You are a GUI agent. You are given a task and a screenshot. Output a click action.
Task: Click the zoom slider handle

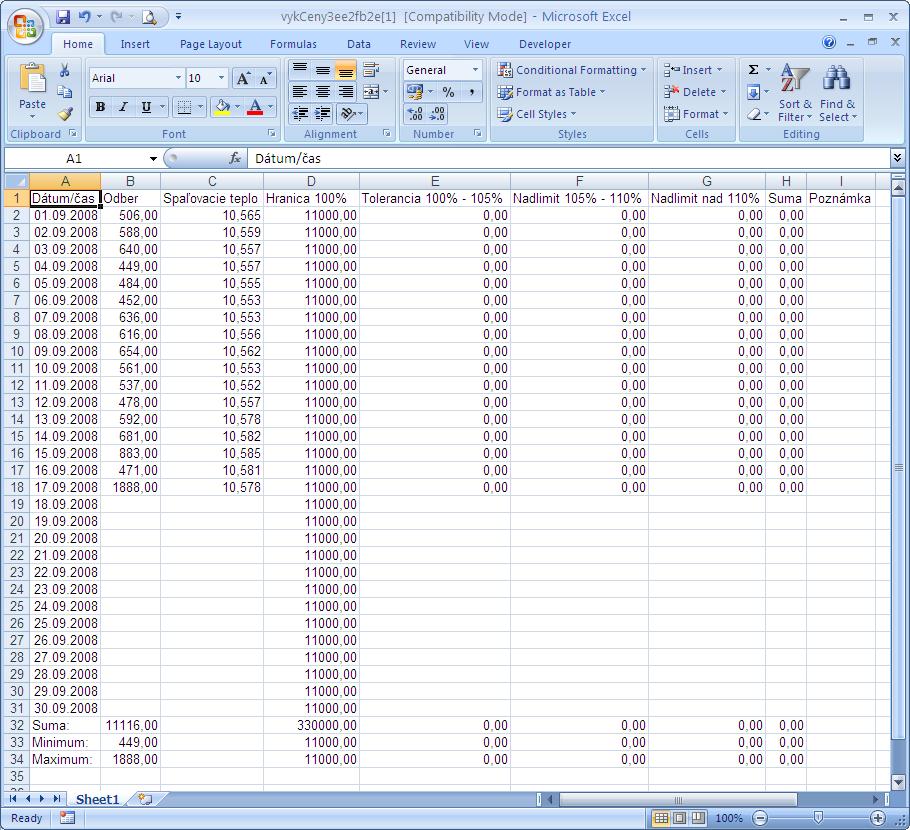(x=818, y=818)
